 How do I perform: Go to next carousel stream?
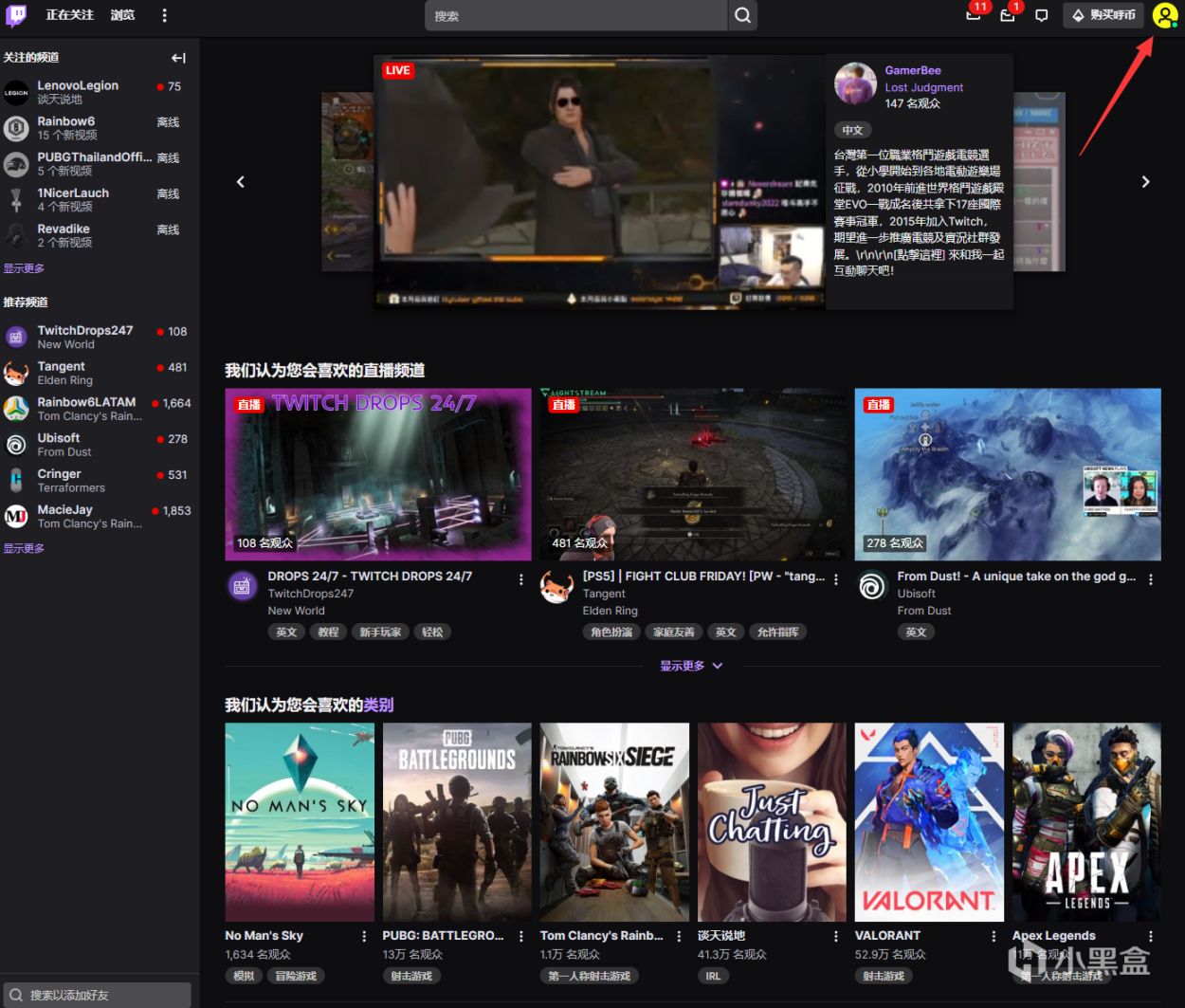pyautogui.click(x=1145, y=181)
